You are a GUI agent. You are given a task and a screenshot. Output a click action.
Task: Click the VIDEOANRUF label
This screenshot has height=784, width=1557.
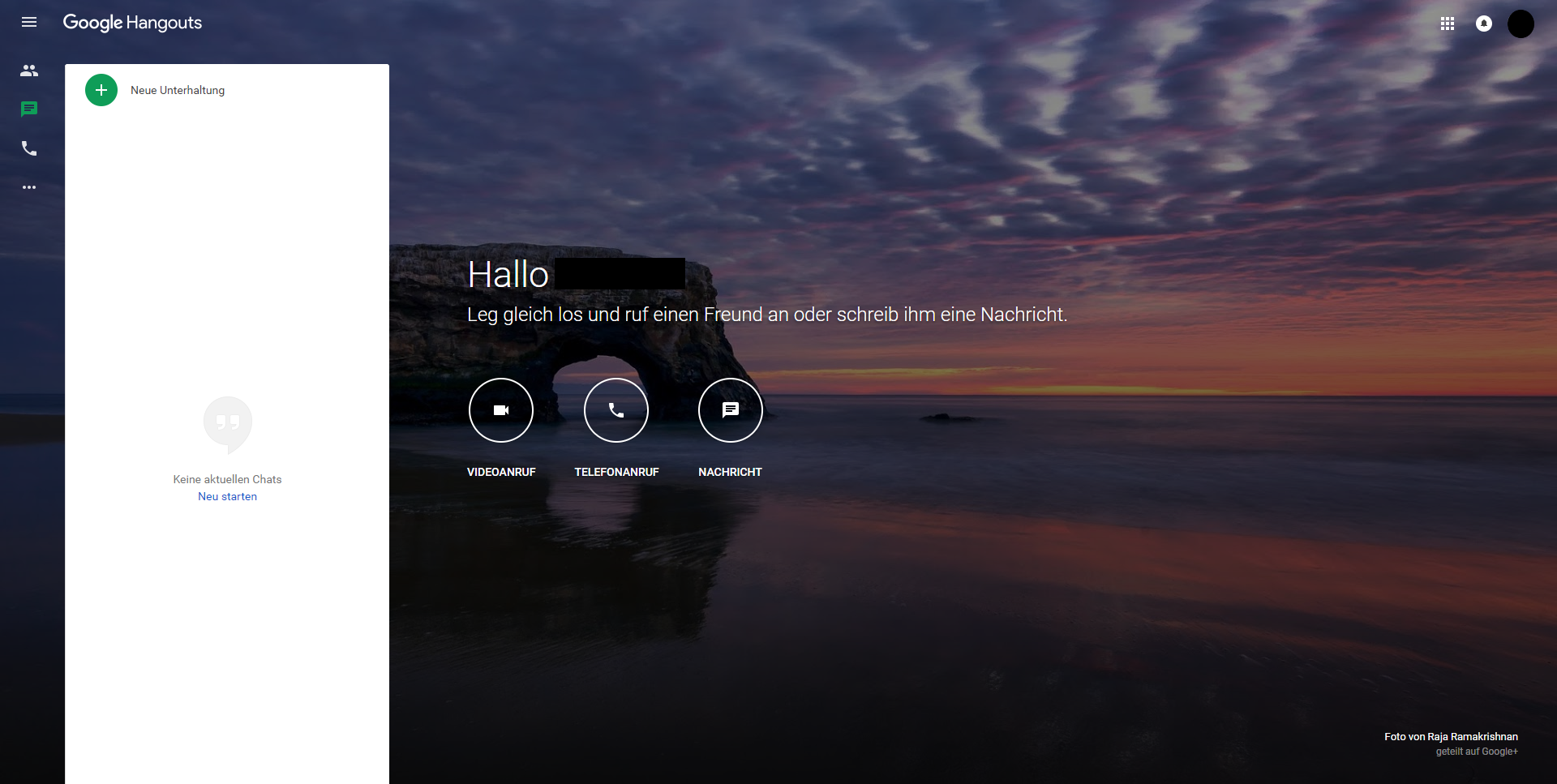[501, 472]
